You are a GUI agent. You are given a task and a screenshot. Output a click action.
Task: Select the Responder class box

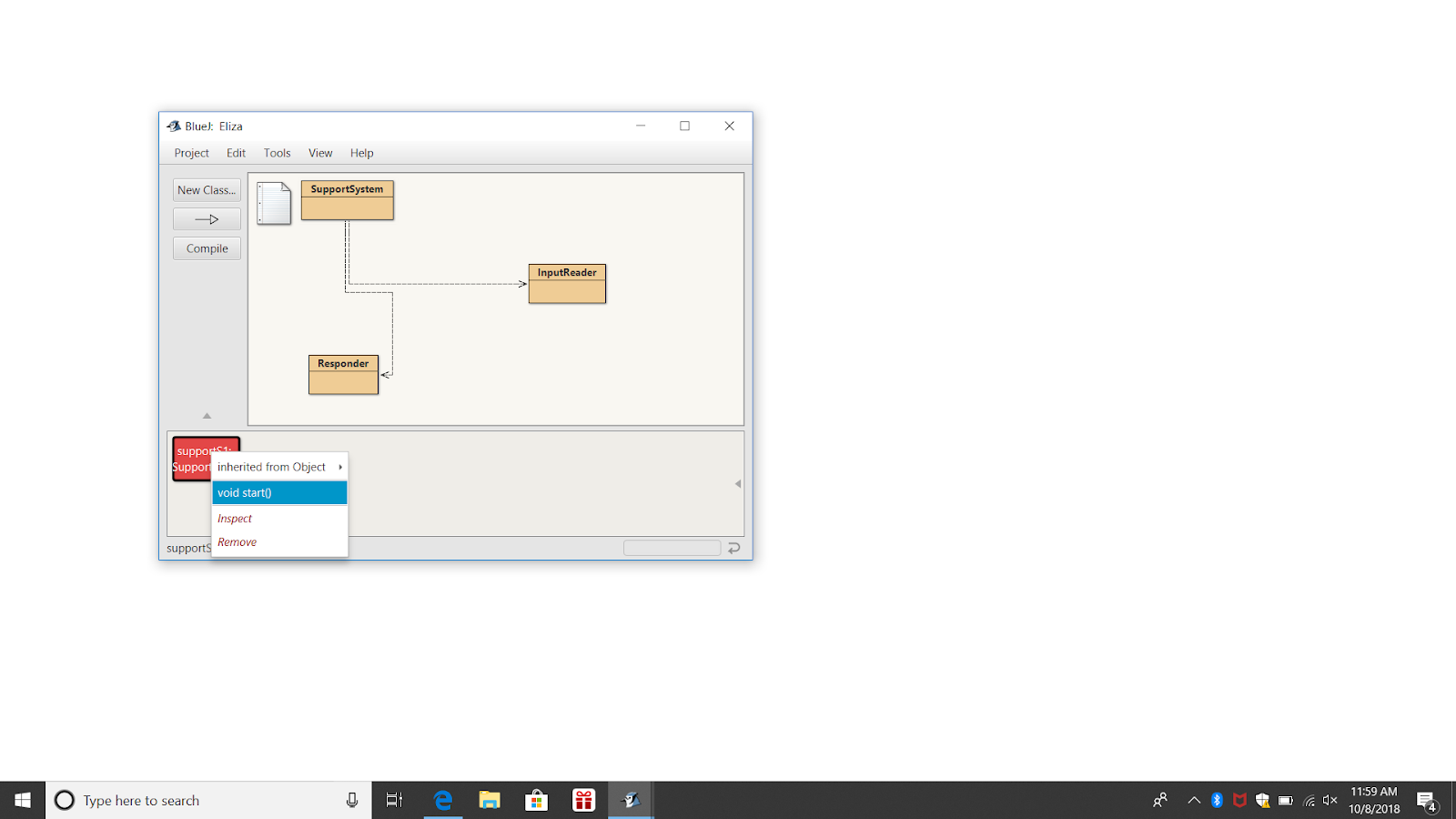point(343,375)
